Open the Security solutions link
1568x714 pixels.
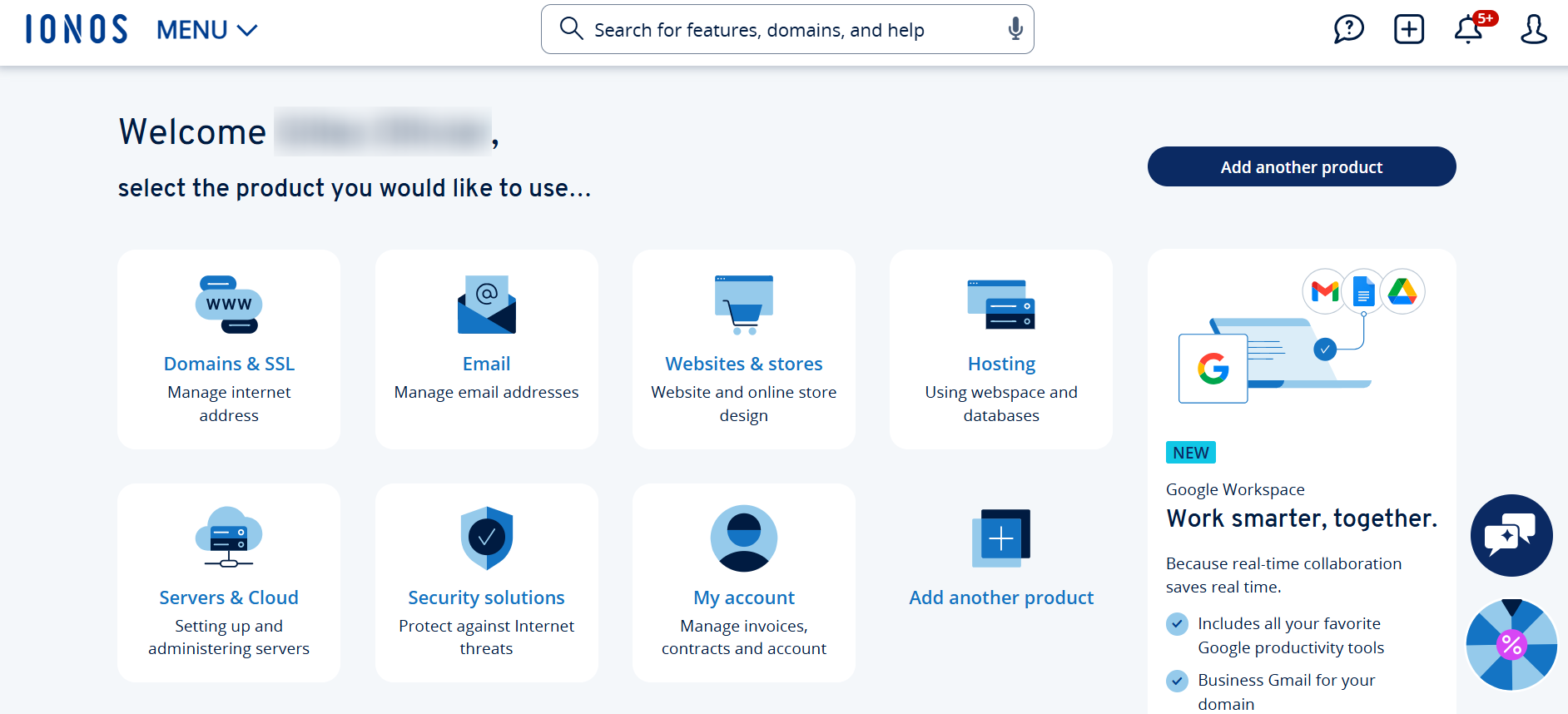487,597
